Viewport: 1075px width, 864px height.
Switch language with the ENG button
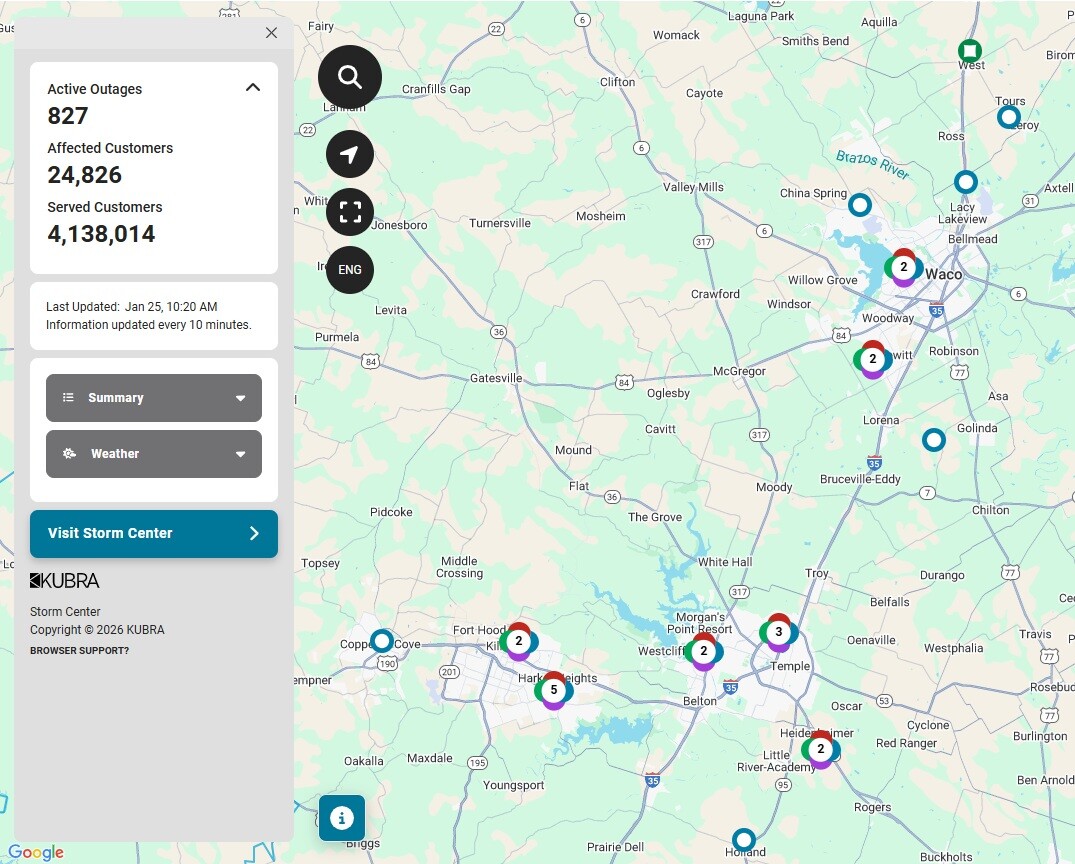tap(350, 270)
